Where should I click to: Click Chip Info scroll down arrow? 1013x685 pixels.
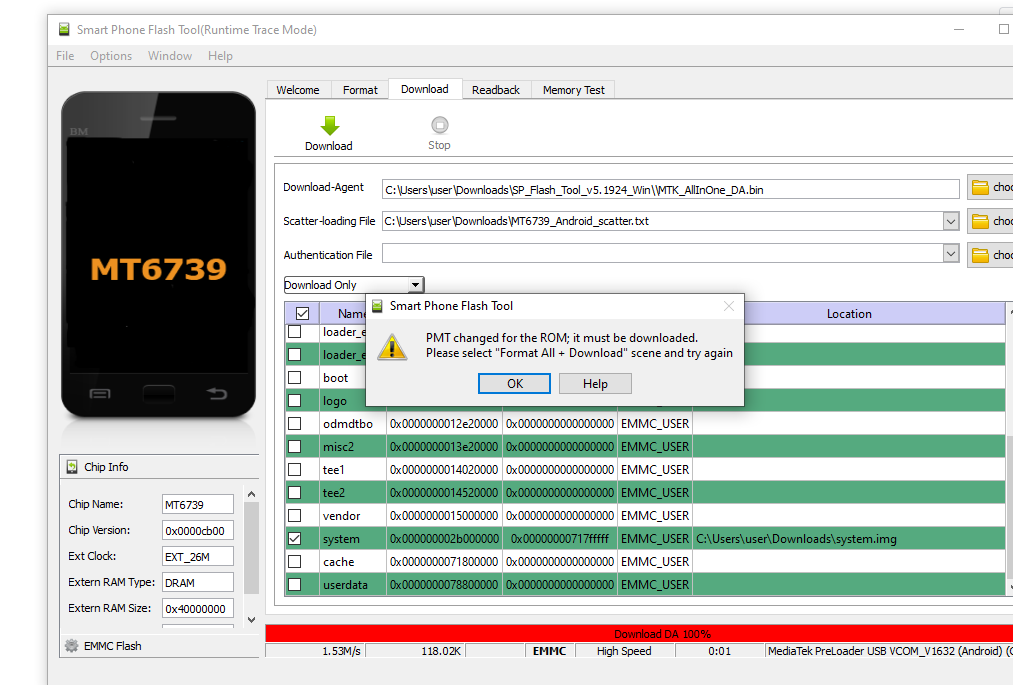[x=251, y=620]
